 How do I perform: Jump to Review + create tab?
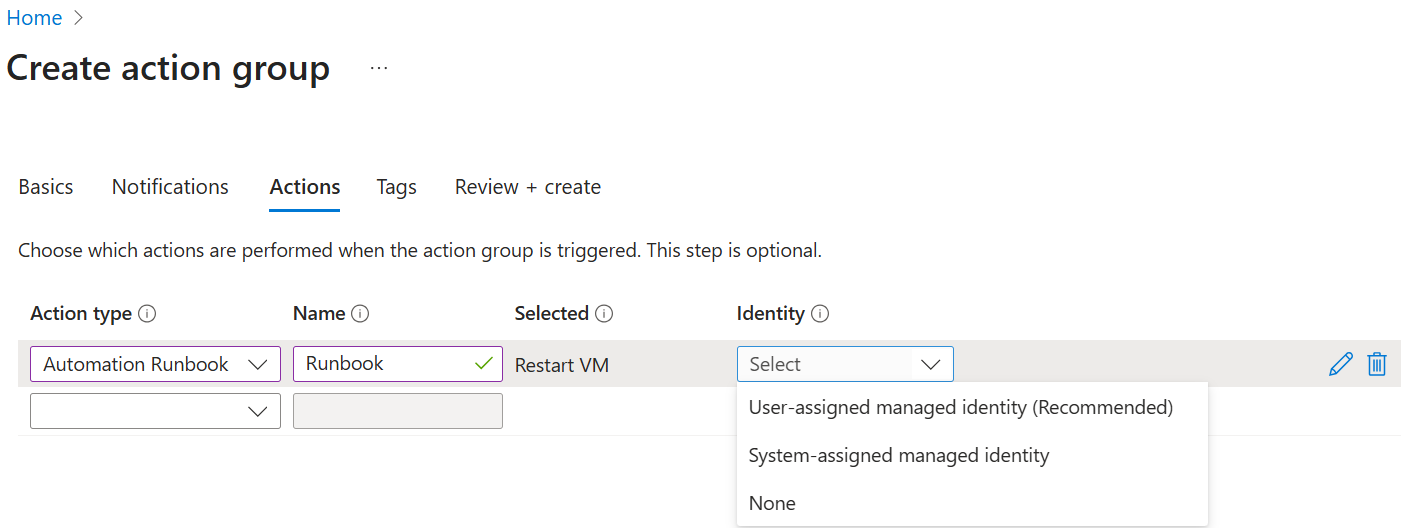pyautogui.click(x=527, y=187)
